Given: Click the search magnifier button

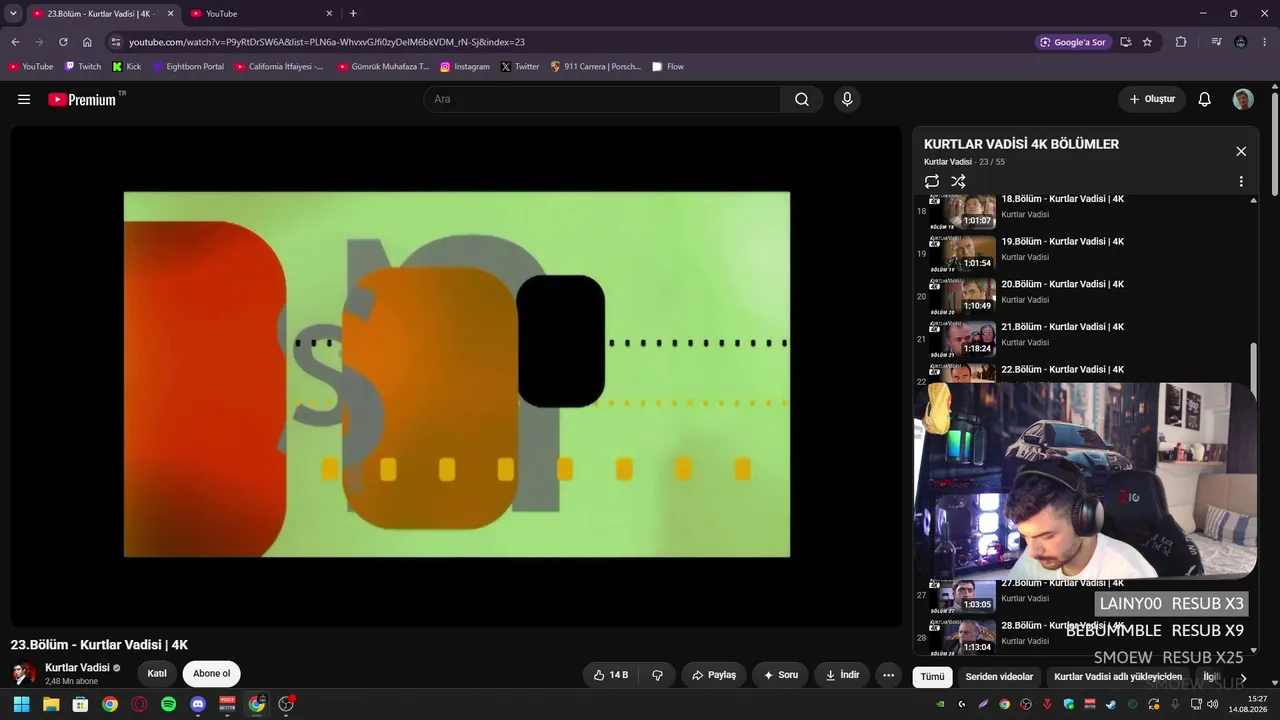Looking at the screenshot, I should coord(802,99).
